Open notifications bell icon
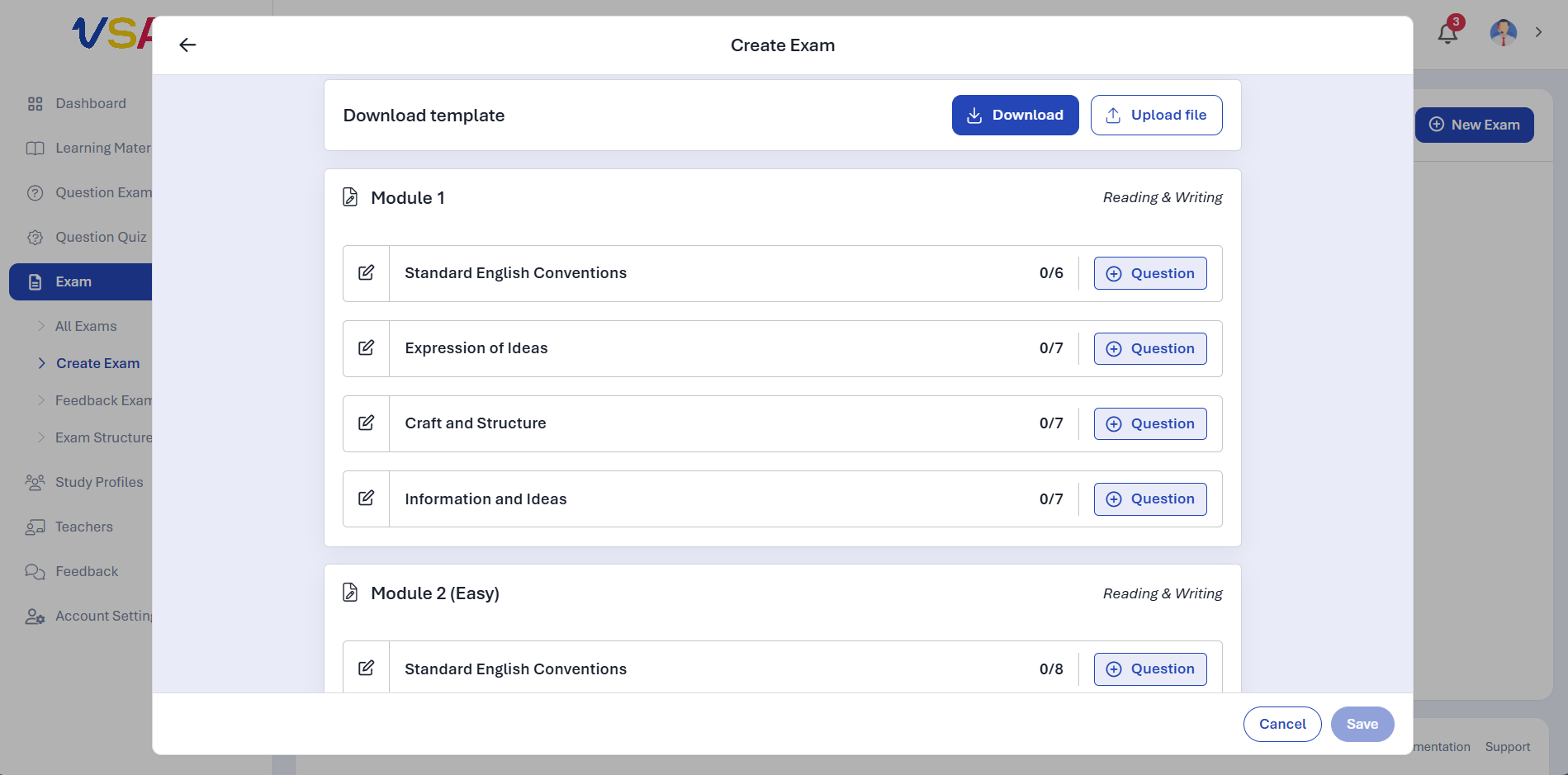 click(1447, 33)
